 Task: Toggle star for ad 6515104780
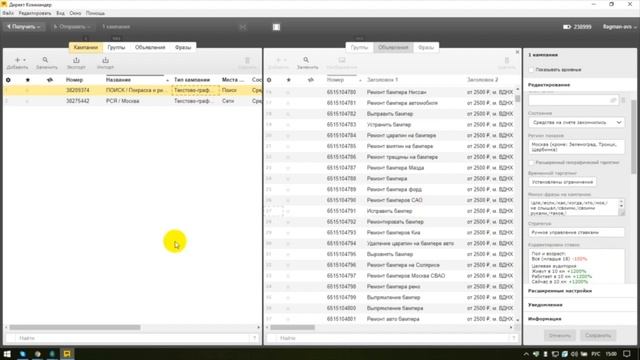pos(288,92)
